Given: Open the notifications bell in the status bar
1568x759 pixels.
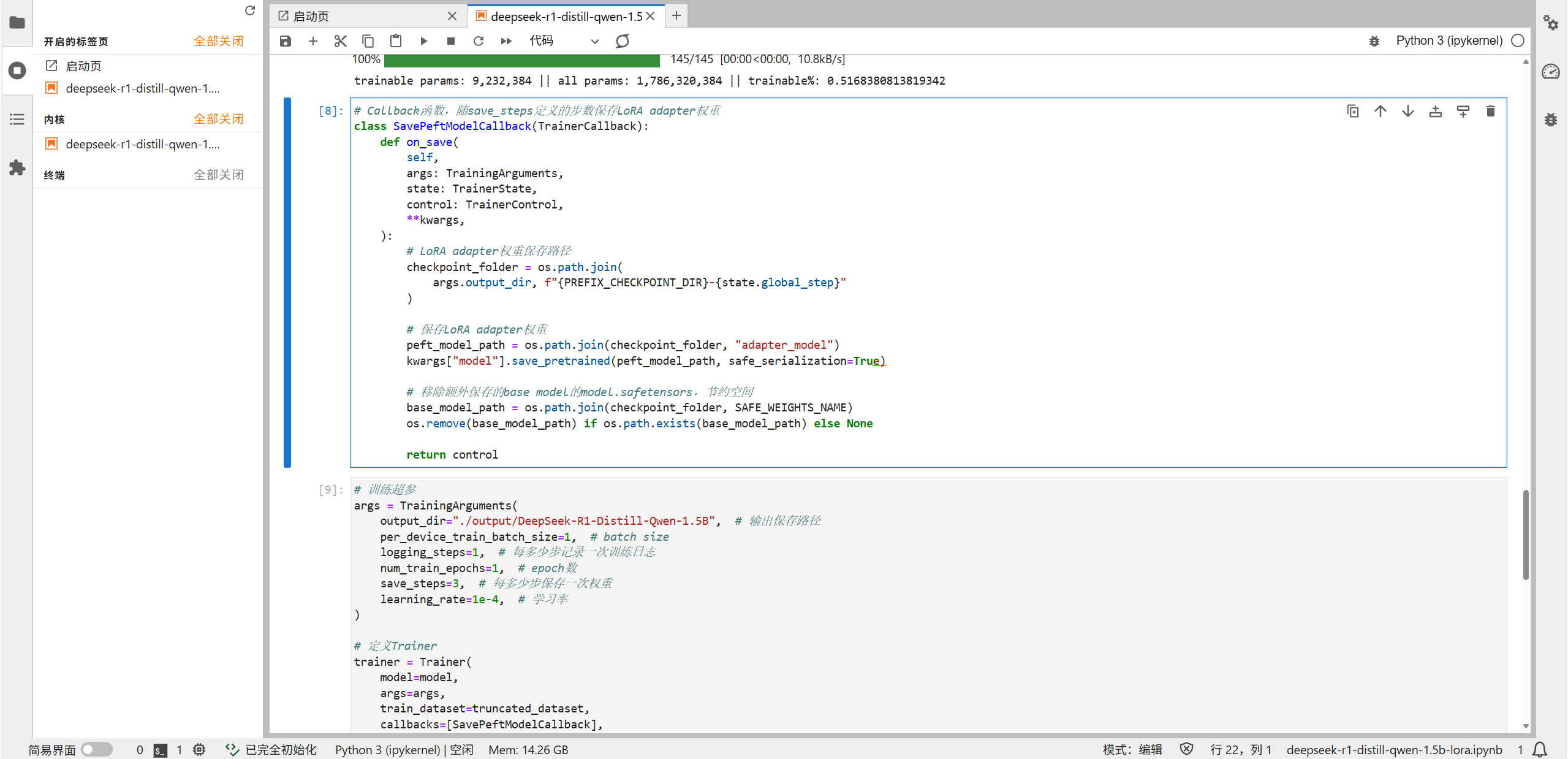Looking at the screenshot, I should click(x=1540, y=749).
